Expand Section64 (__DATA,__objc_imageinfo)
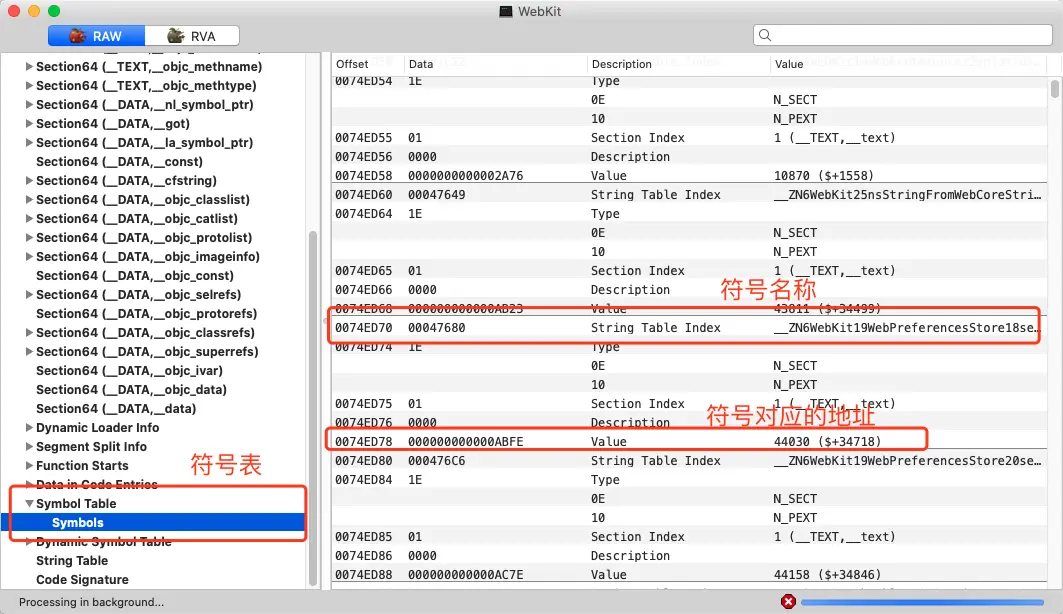This screenshot has height=614, width=1063. 28,256
